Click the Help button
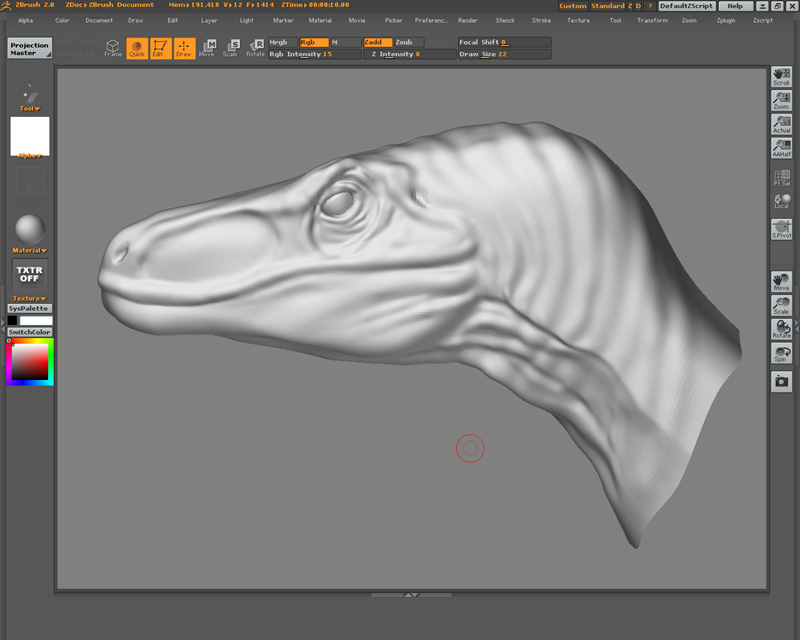Screen dimensions: 800x640 click(x=735, y=6)
